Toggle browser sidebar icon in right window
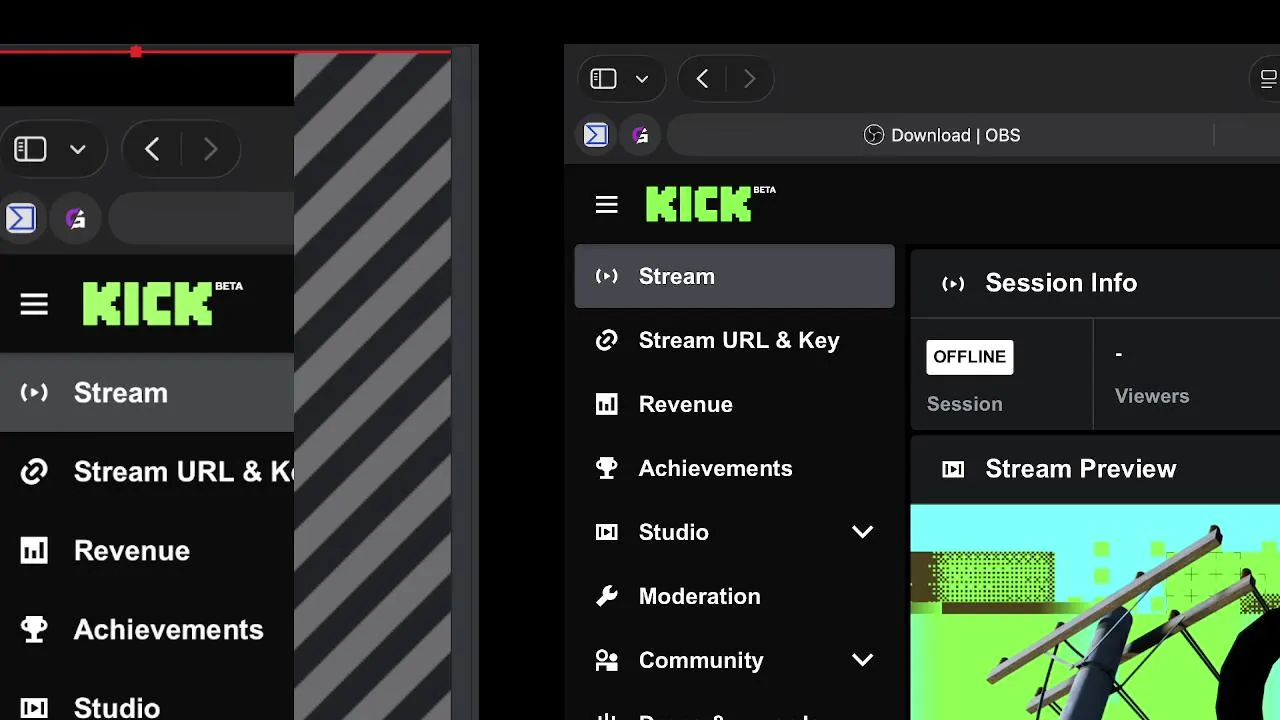 point(604,78)
